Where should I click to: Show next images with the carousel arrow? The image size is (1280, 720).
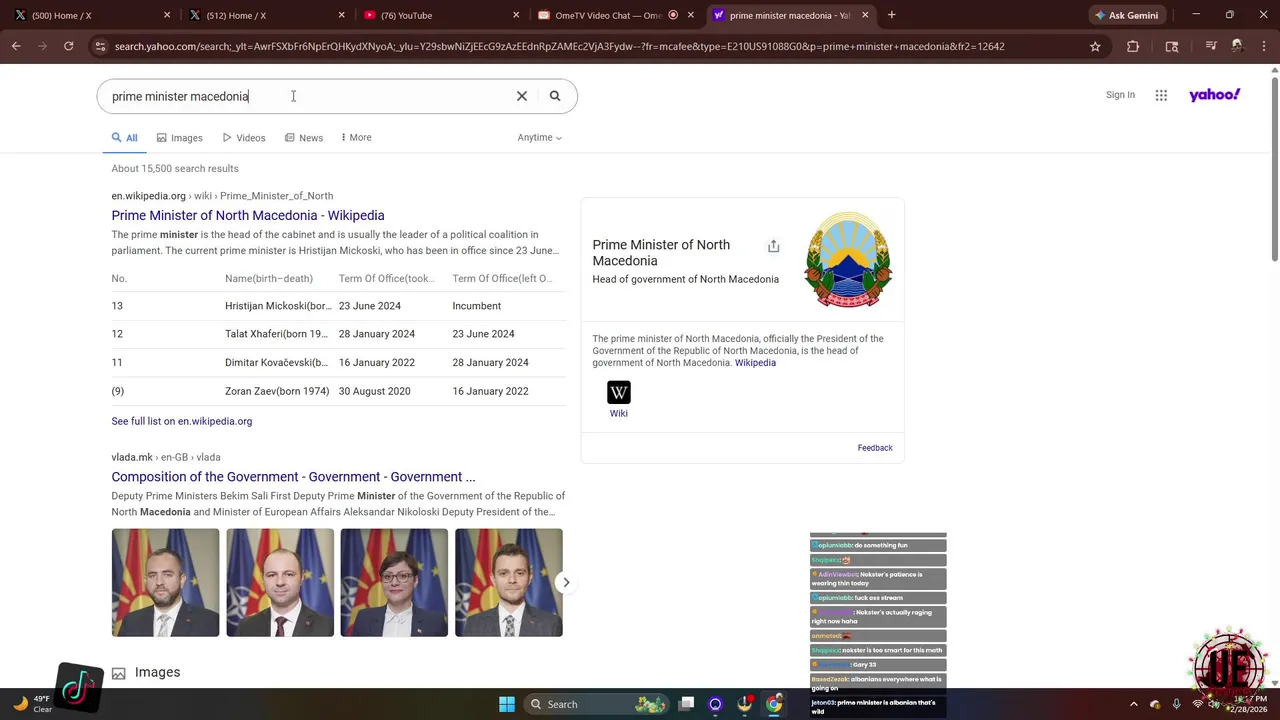click(x=566, y=582)
